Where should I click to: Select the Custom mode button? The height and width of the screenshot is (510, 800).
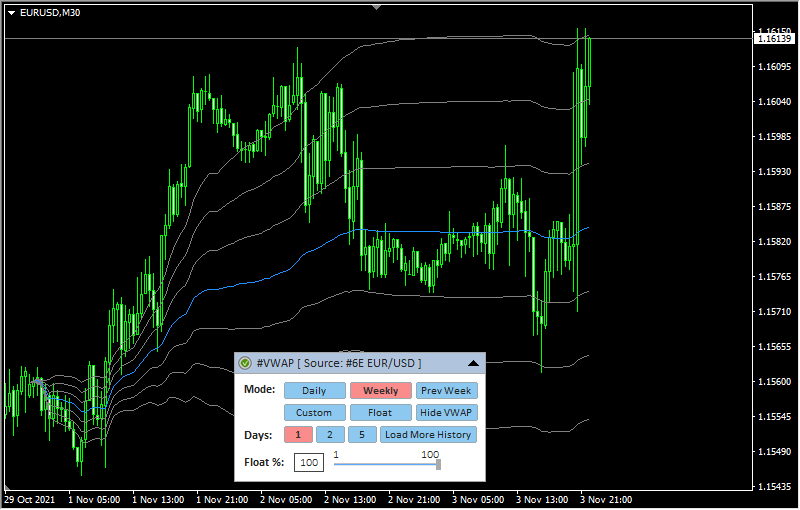(x=314, y=413)
